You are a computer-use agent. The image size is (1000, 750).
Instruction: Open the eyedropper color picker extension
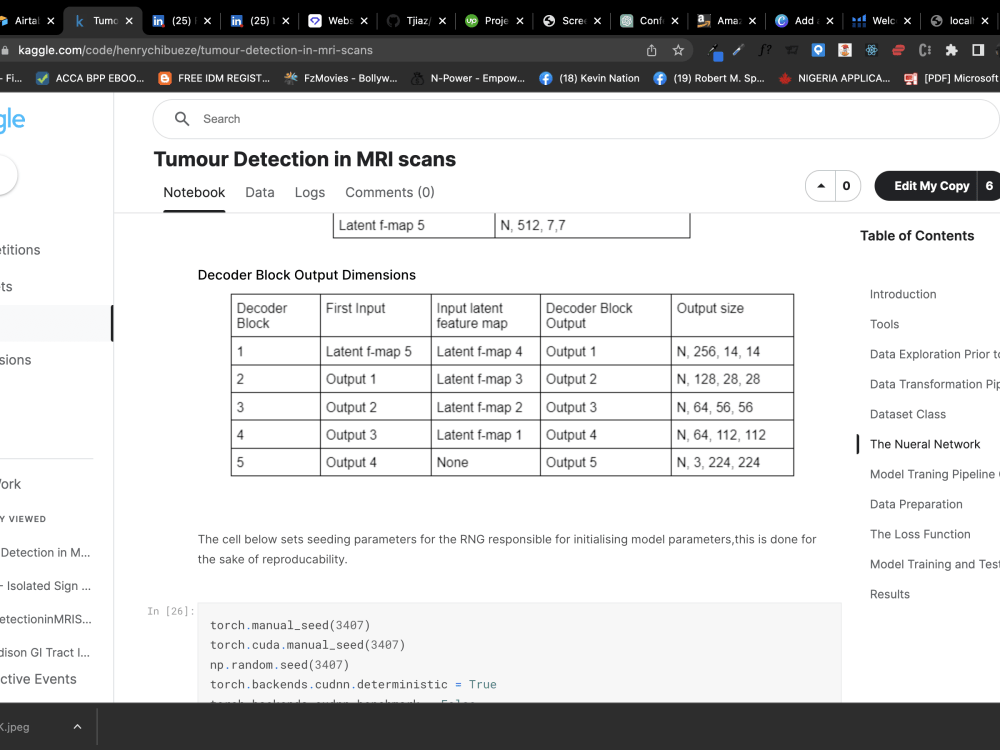(714, 51)
